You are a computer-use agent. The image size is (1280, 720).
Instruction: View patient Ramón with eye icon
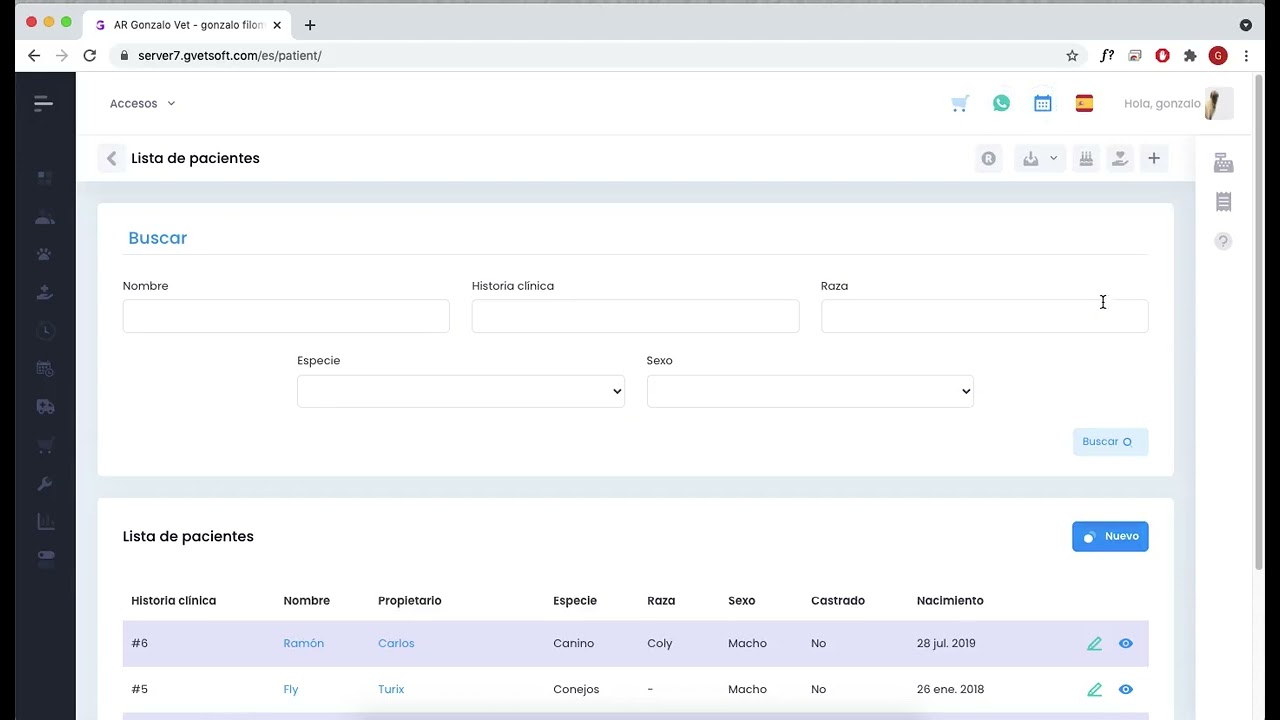(1126, 644)
